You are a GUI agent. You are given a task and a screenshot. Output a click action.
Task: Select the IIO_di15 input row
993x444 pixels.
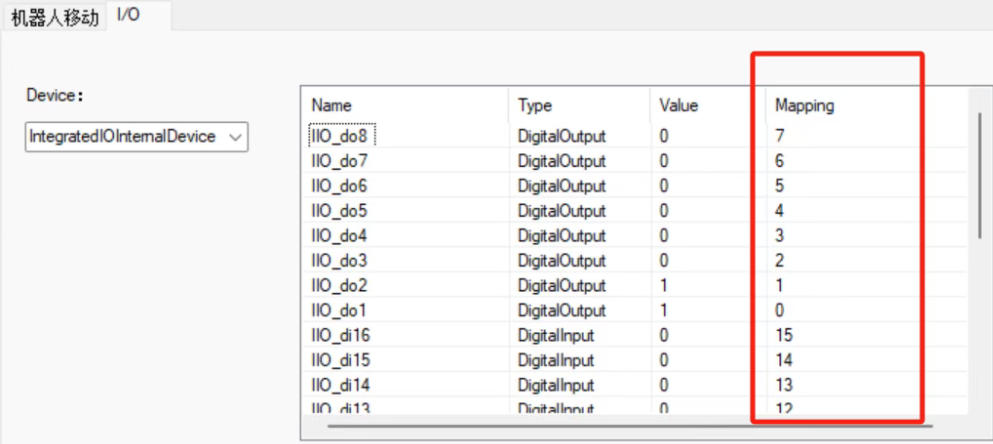(342, 360)
